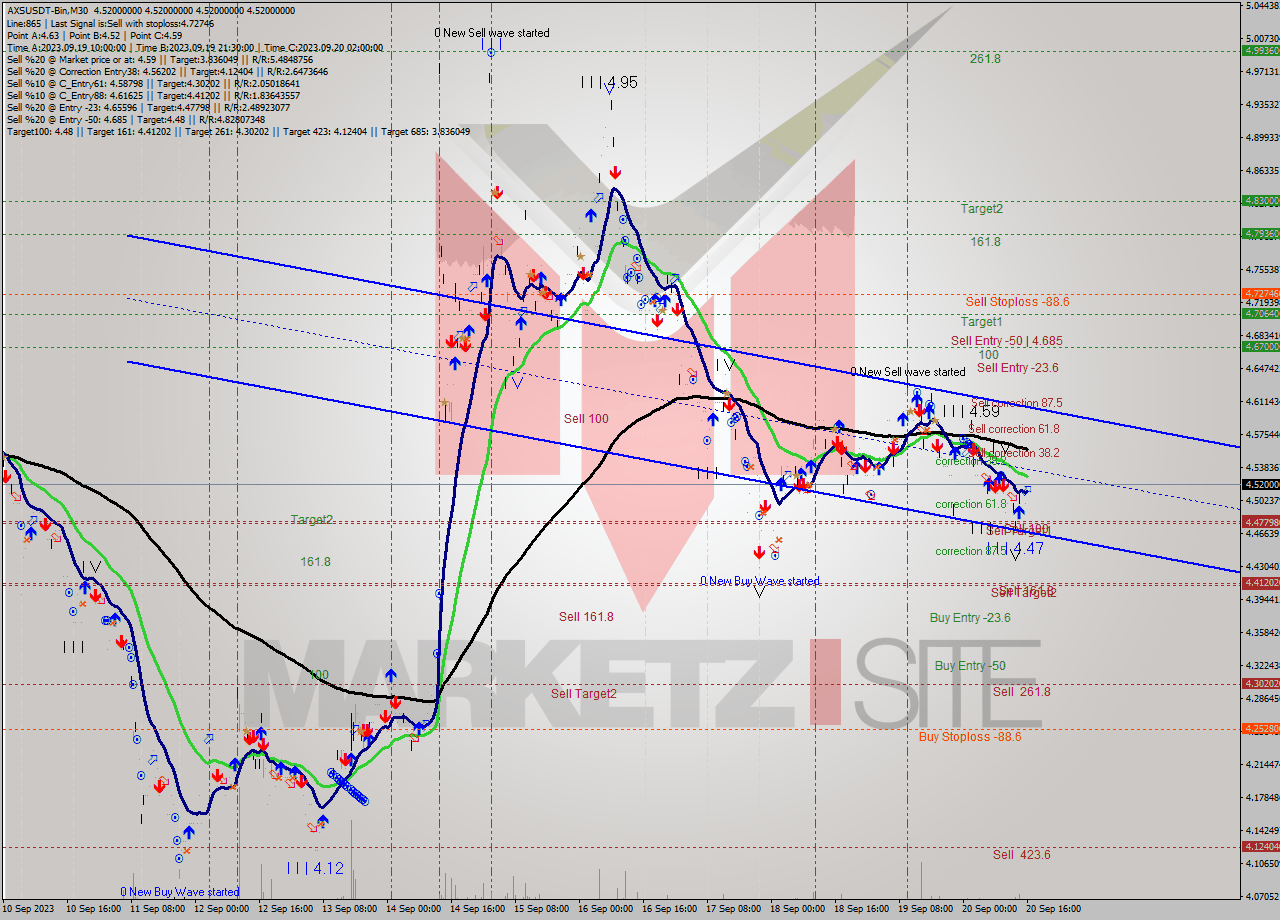
Task: Click the green '261.8' level label
Action: pyautogui.click(x=985, y=59)
